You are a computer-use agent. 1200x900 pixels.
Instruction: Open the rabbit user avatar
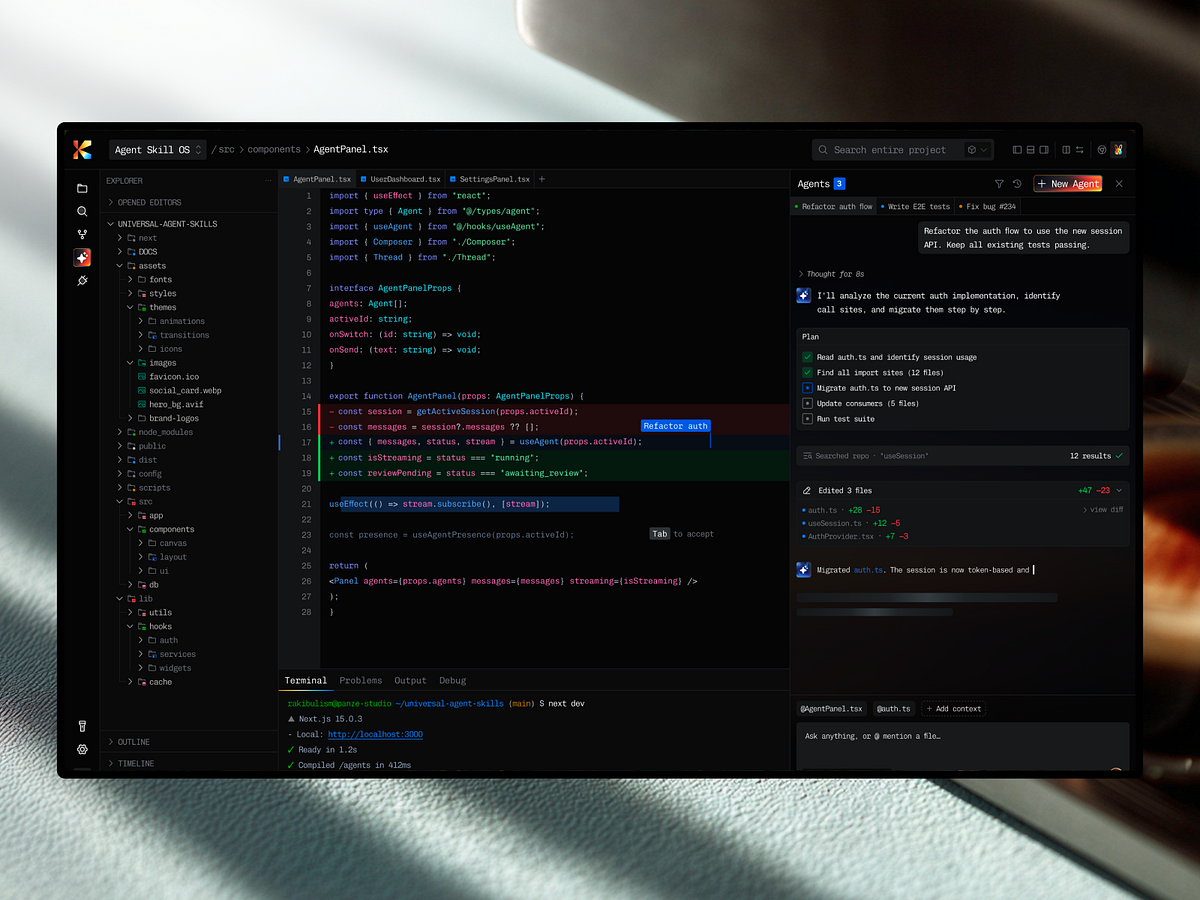point(1118,150)
